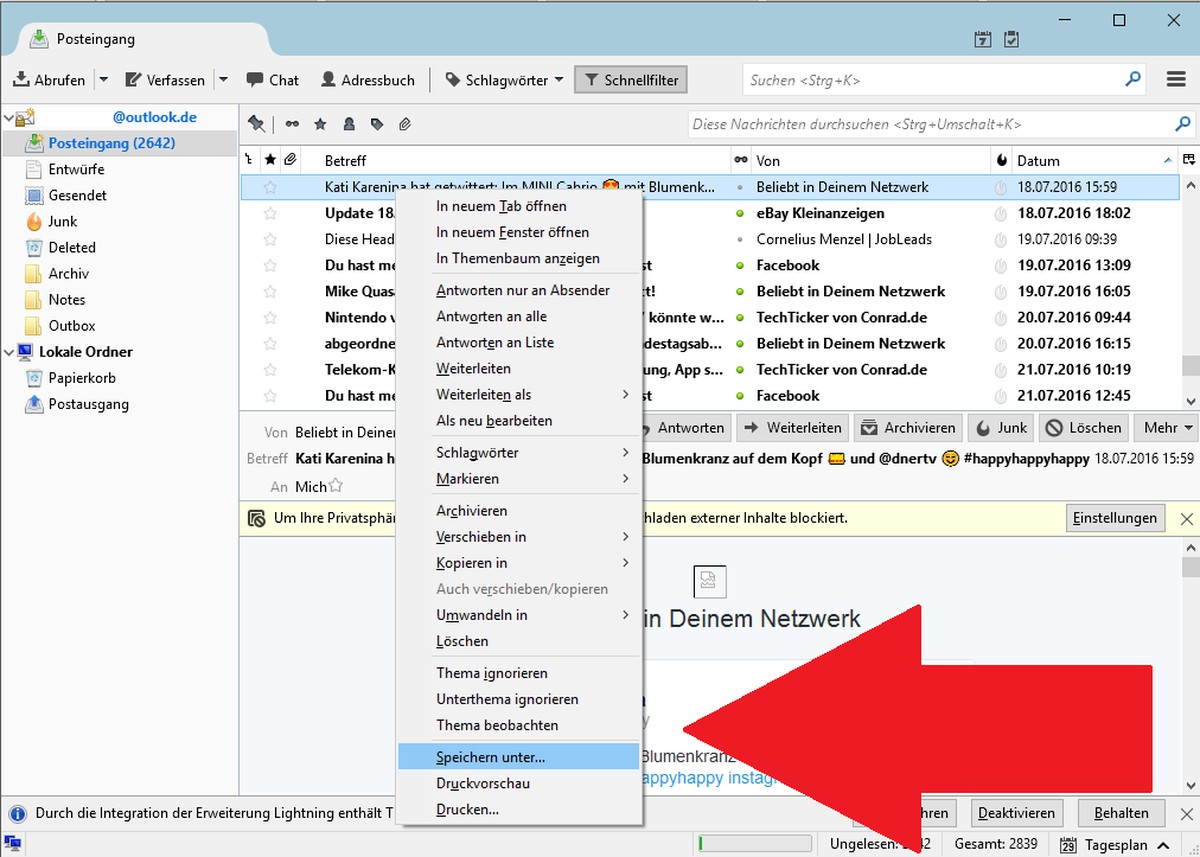Choose Speichern unter in context menu

490,757
